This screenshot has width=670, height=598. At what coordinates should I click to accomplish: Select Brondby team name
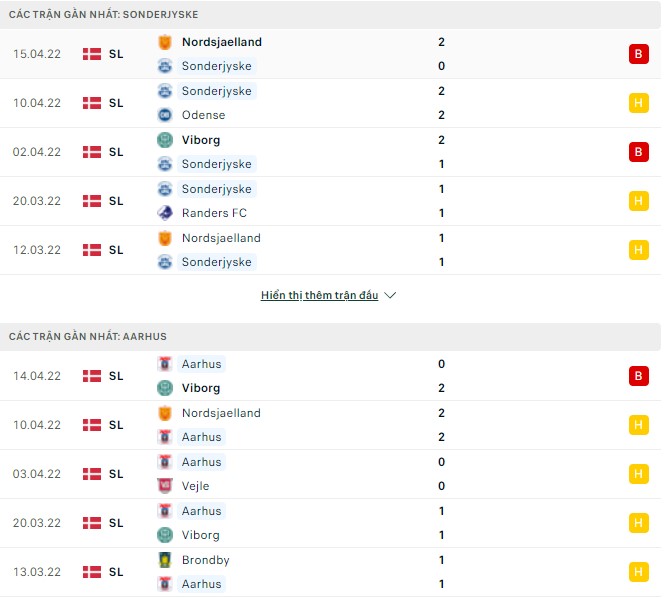206,560
